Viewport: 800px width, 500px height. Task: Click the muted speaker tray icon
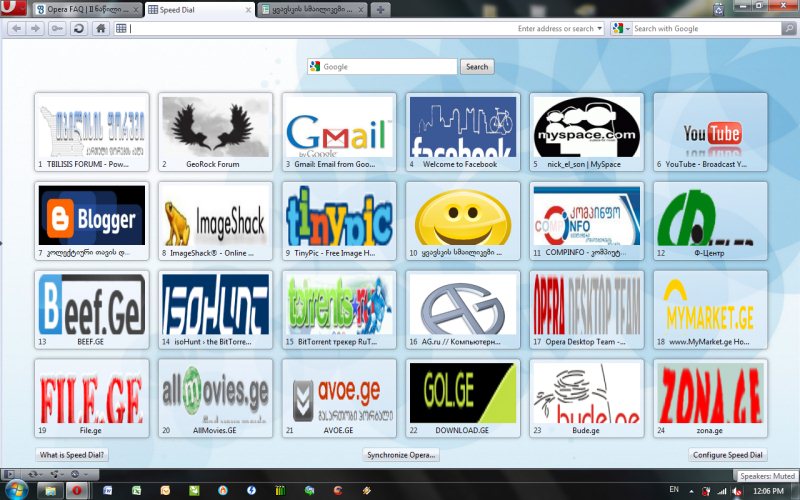point(736,491)
